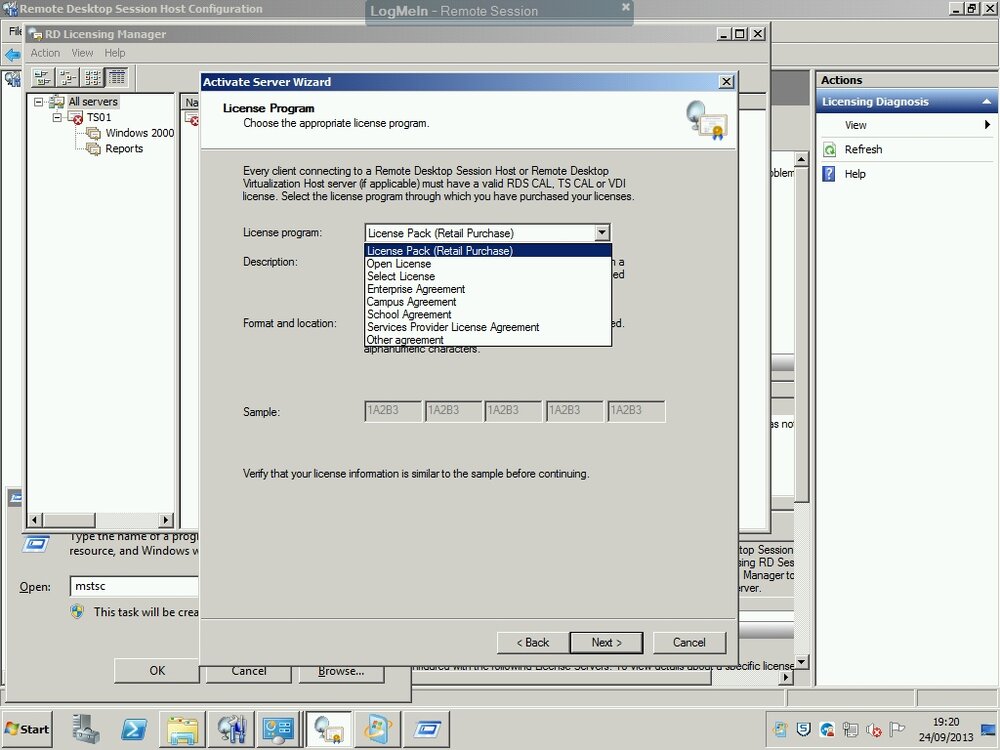Open the Action menu in RD Licensing Manager
Viewport: 1000px width, 750px height.
pos(45,53)
